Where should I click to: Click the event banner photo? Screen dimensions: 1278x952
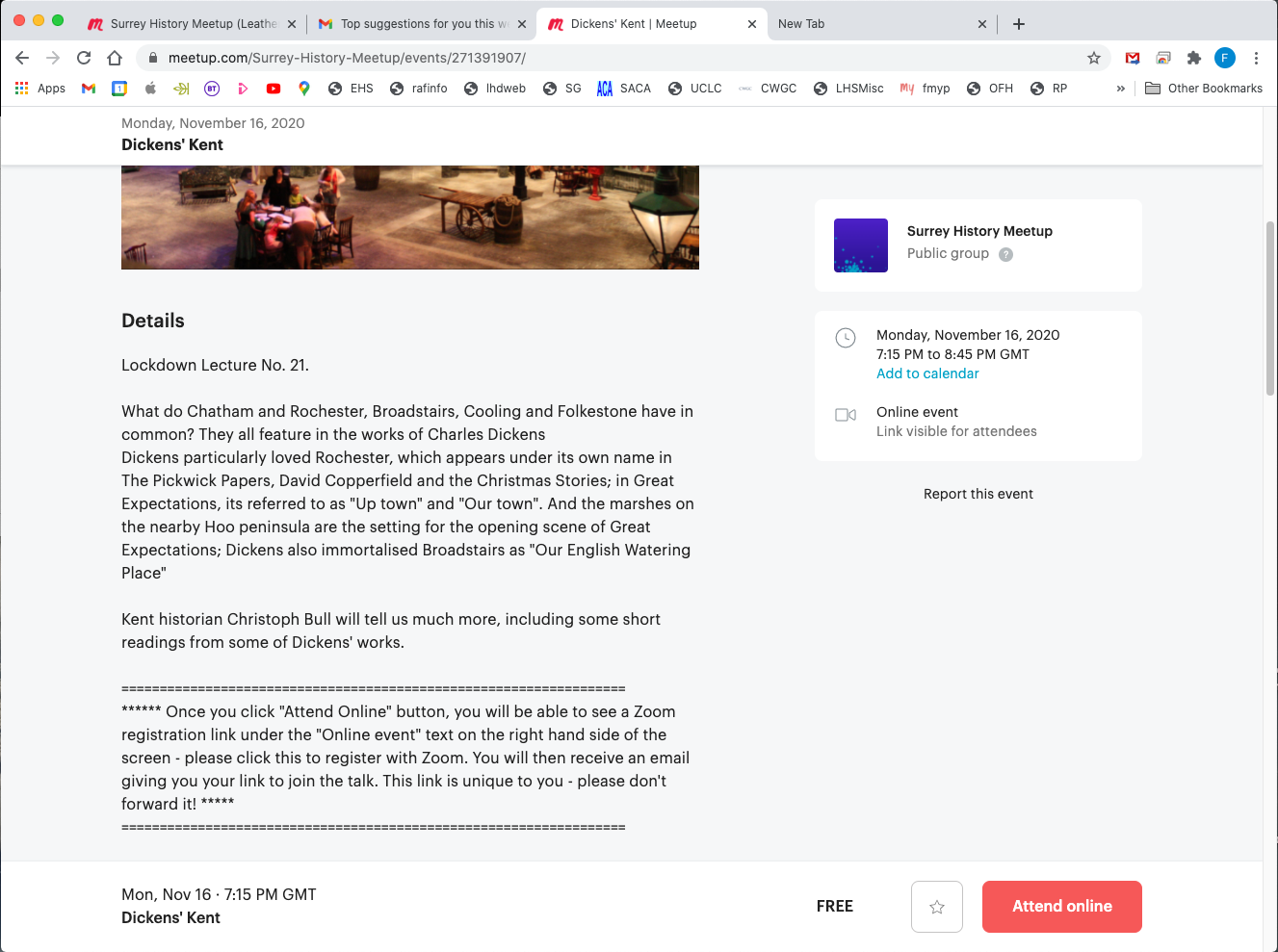[410, 218]
